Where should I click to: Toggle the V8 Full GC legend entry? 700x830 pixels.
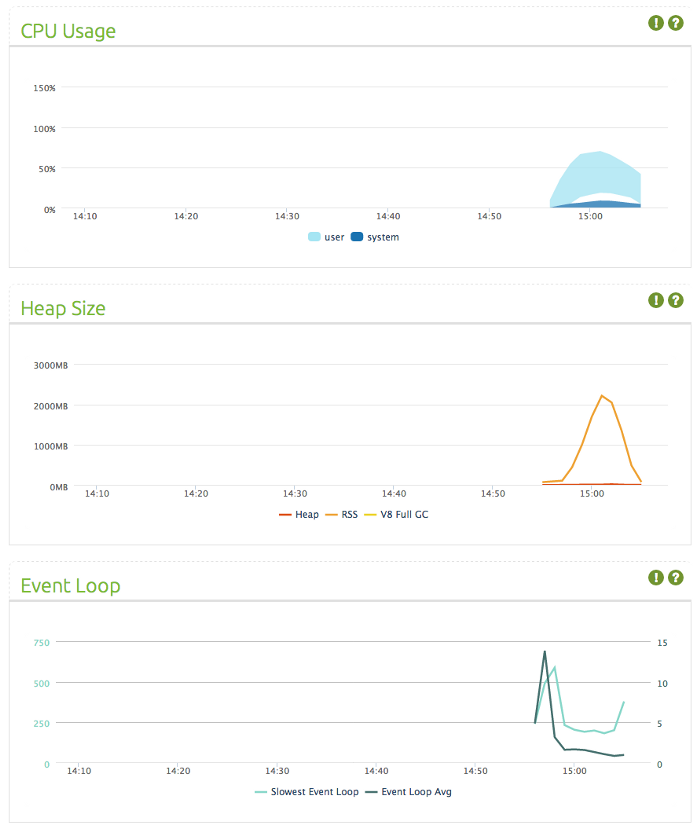click(x=396, y=515)
